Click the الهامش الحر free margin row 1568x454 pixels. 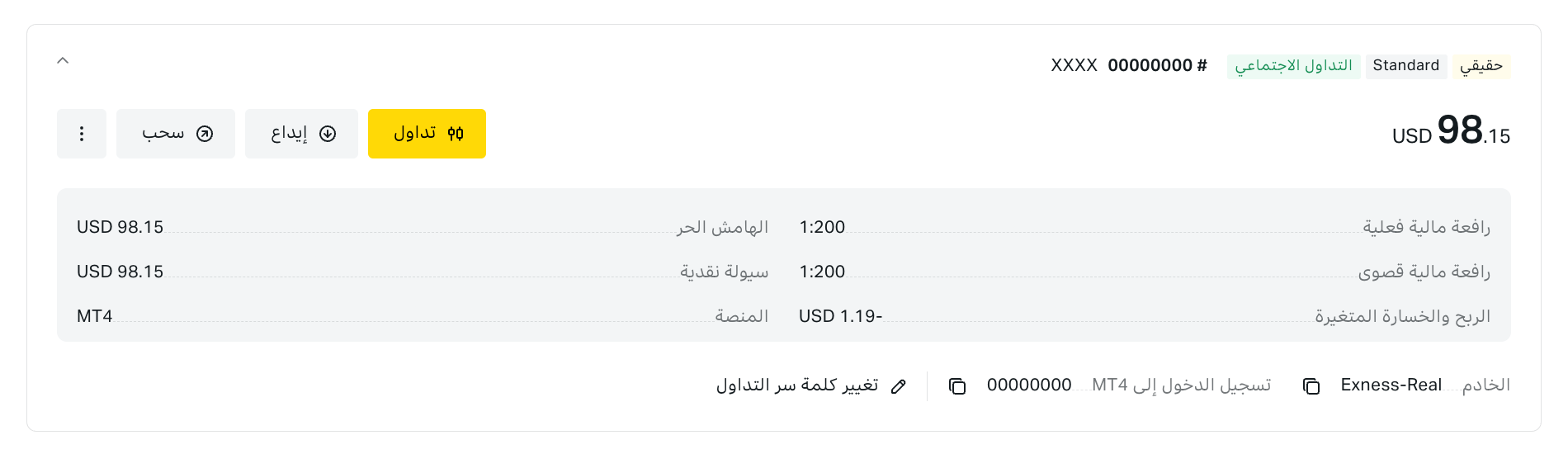[x=423, y=227]
